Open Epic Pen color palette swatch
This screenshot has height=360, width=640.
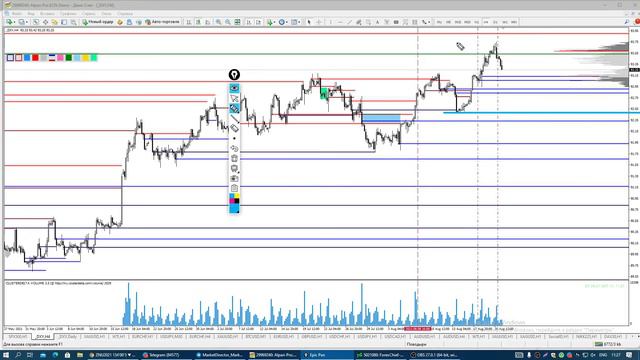234,199
